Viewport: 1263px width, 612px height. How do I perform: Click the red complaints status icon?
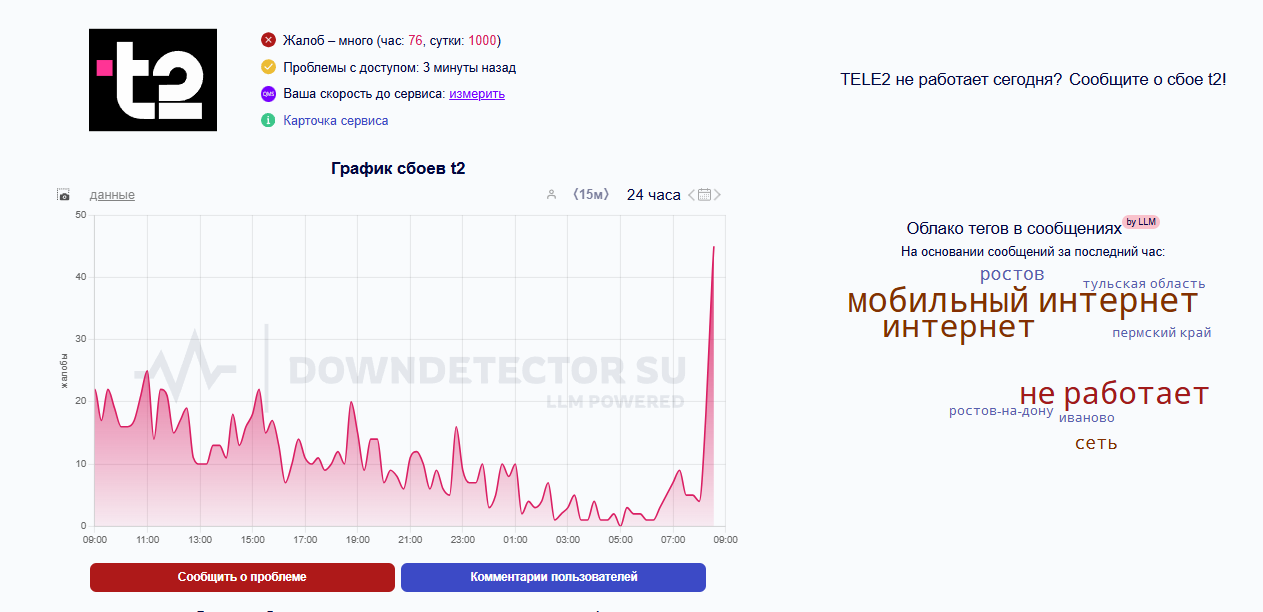tap(268, 41)
